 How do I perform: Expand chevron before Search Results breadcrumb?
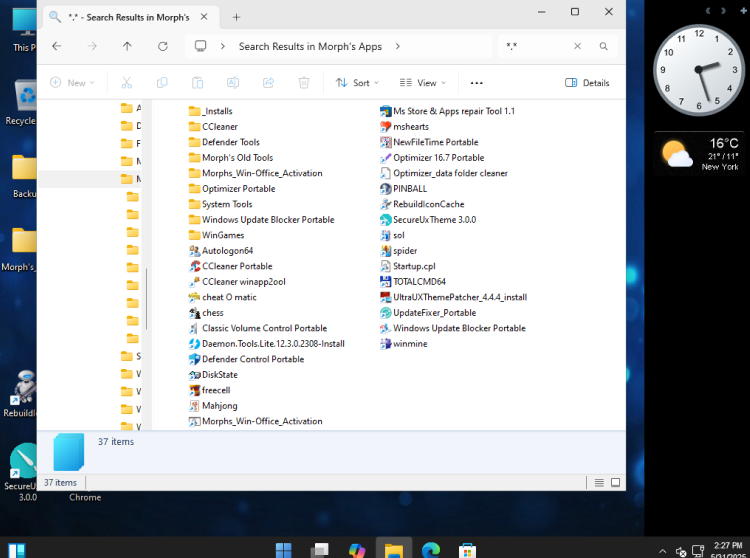222,46
